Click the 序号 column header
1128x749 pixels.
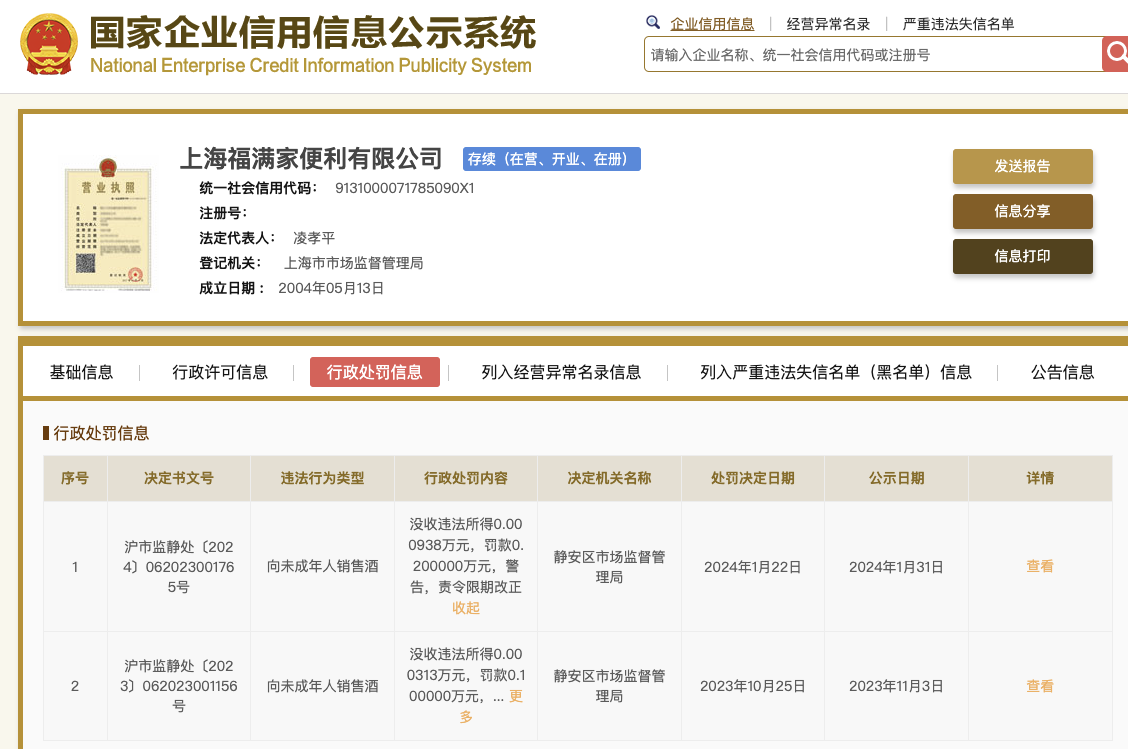(75, 478)
